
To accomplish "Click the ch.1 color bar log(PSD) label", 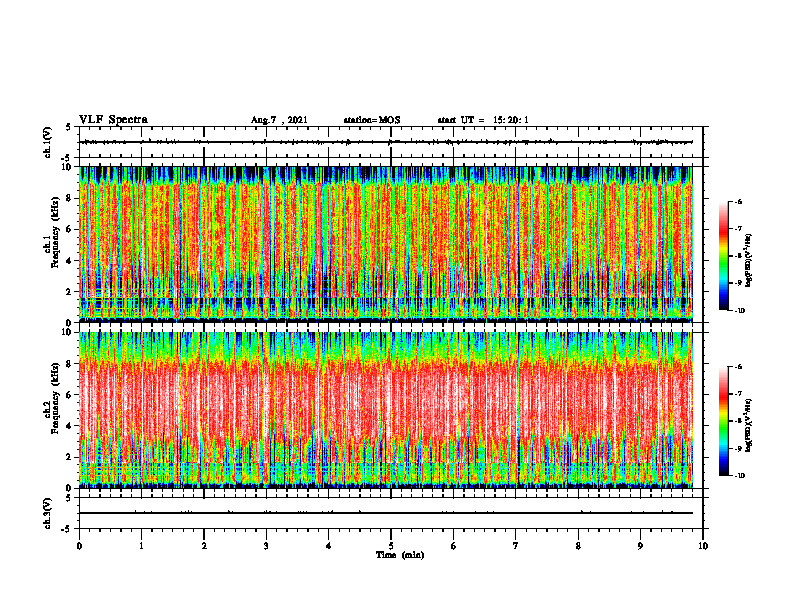I will tap(749, 261).
